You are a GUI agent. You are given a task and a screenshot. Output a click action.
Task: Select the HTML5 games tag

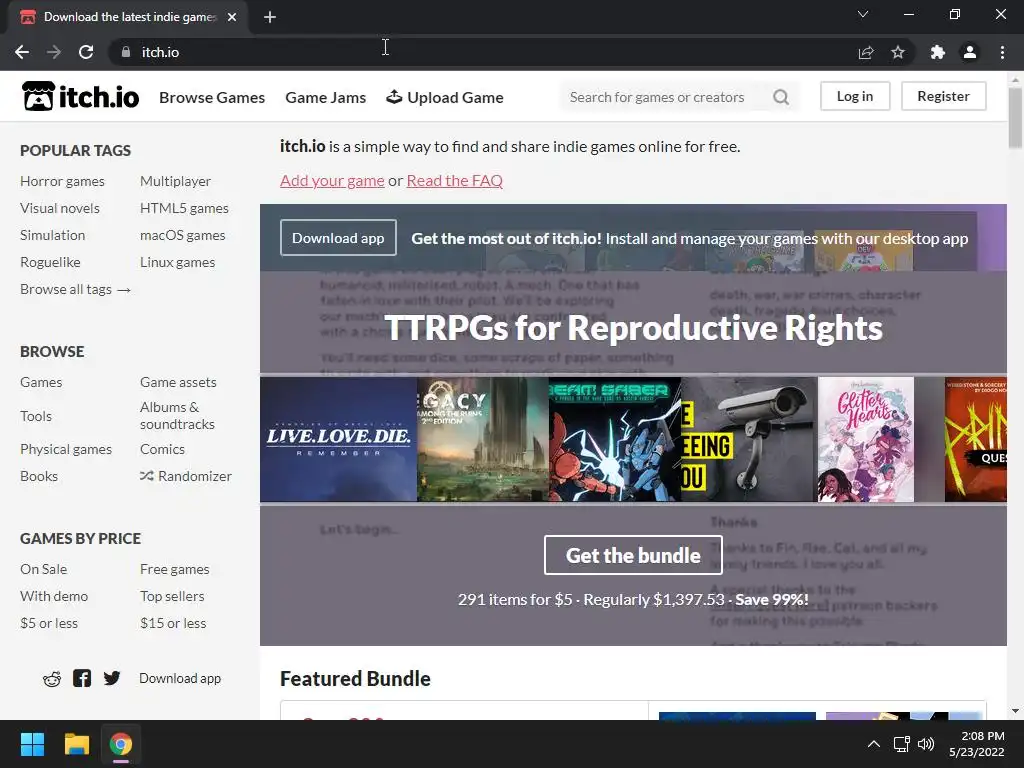(x=184, y=208)
